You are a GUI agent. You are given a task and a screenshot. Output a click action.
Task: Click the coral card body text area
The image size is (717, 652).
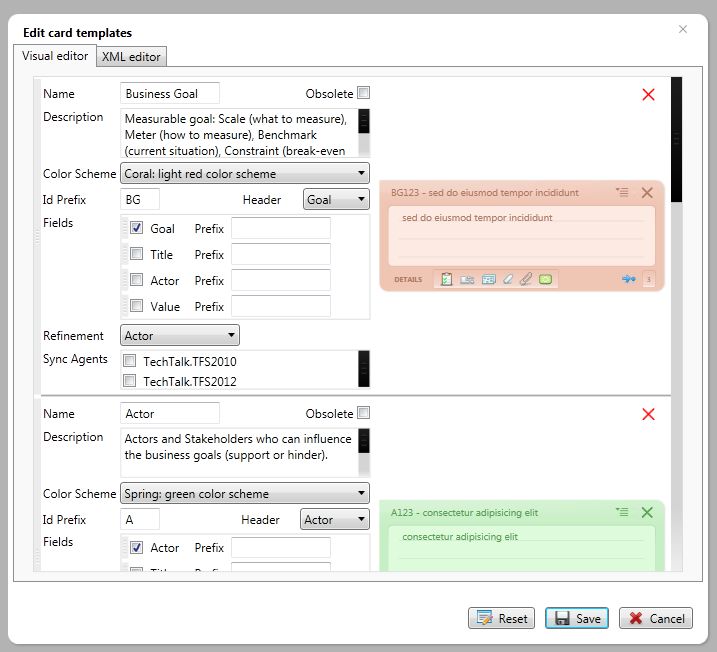coord(522,236)
